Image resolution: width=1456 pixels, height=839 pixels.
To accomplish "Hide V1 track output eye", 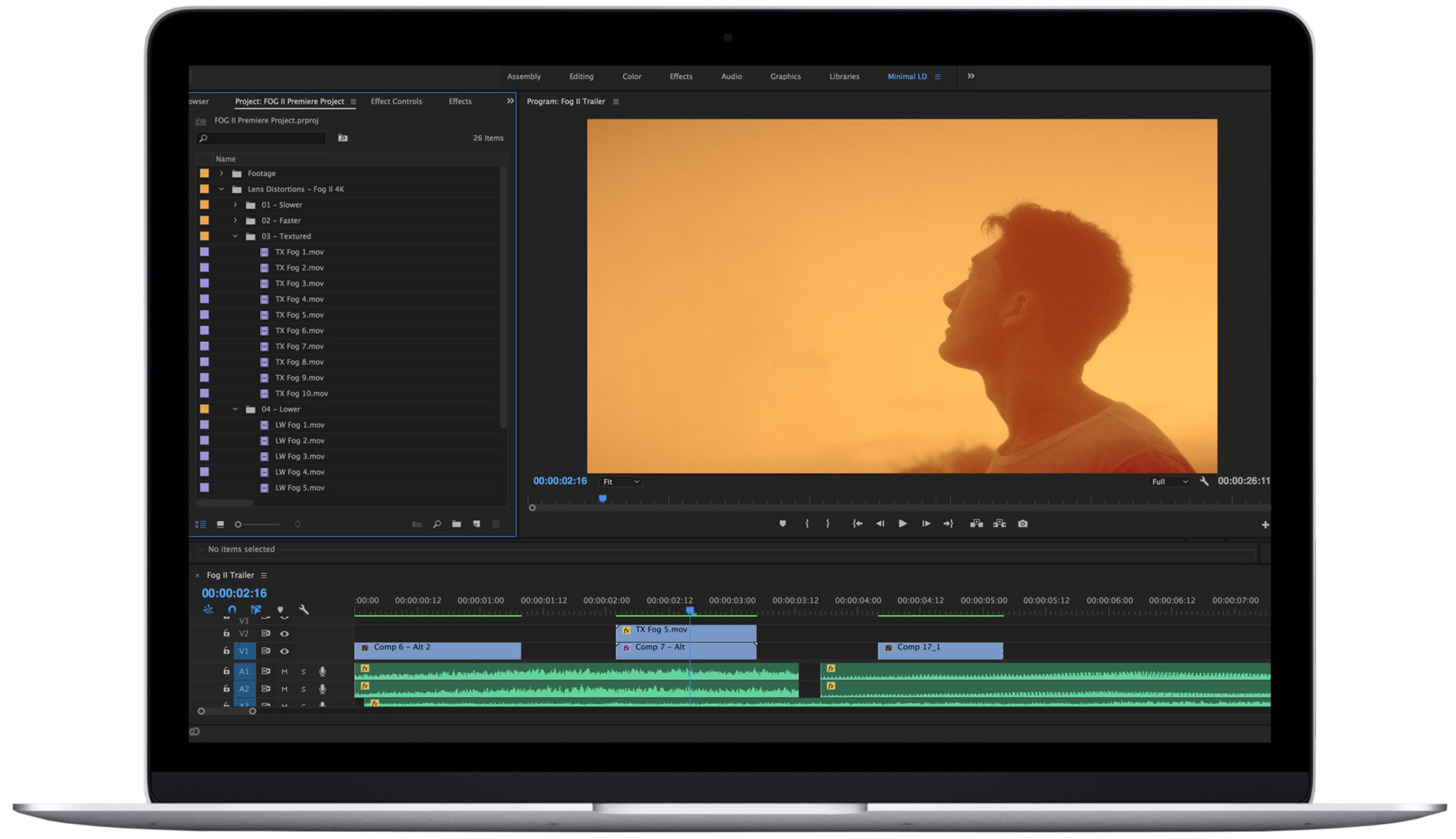I will coord(284,651).
